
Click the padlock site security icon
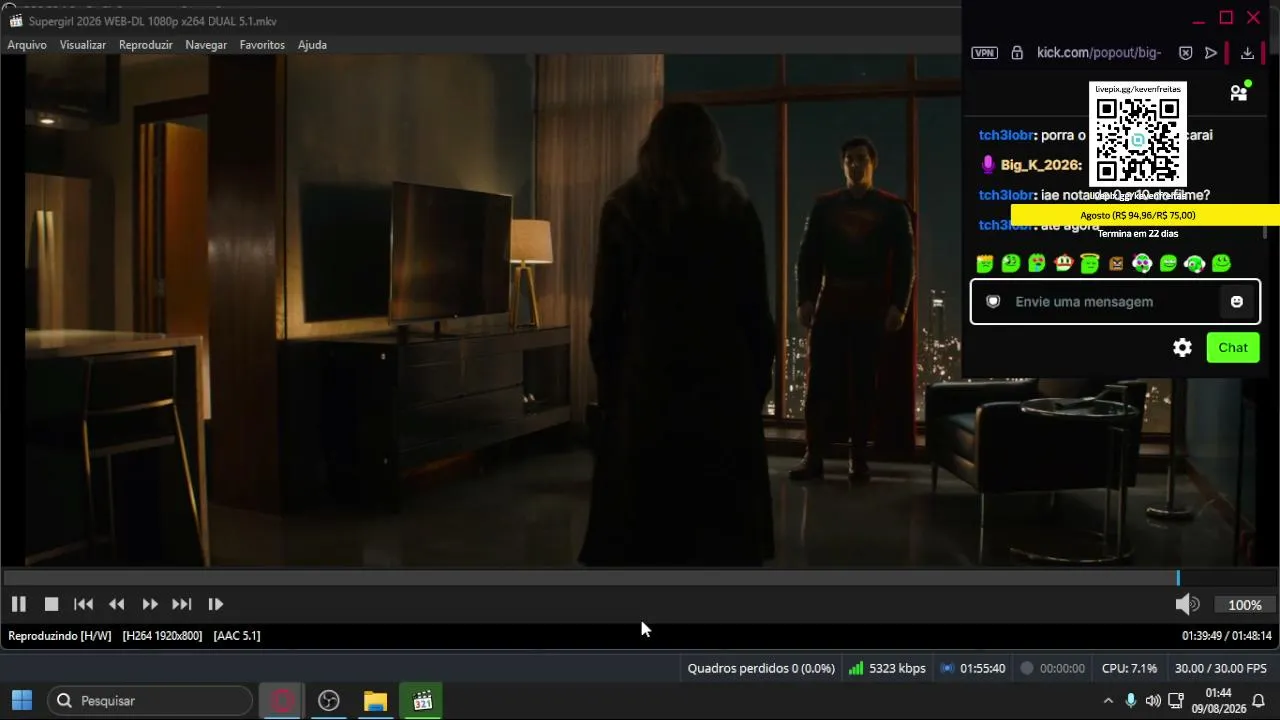click(1017, 53)
